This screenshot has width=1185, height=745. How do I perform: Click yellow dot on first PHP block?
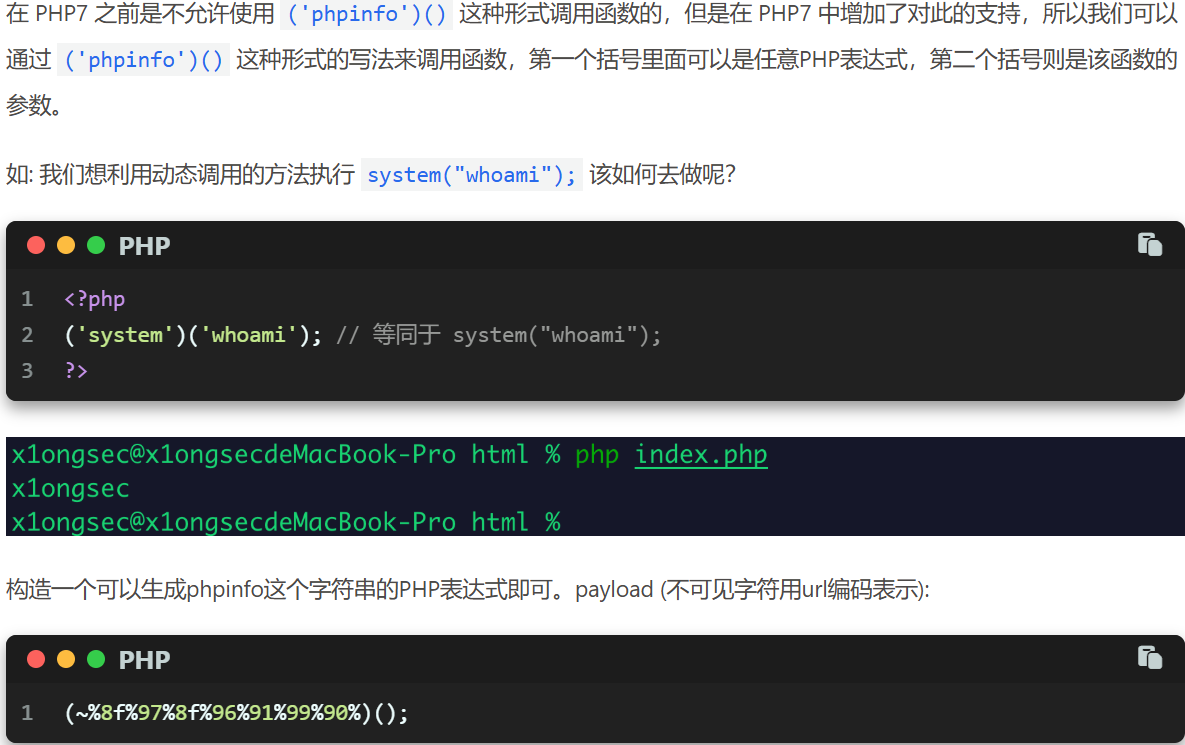coord(66,246)
